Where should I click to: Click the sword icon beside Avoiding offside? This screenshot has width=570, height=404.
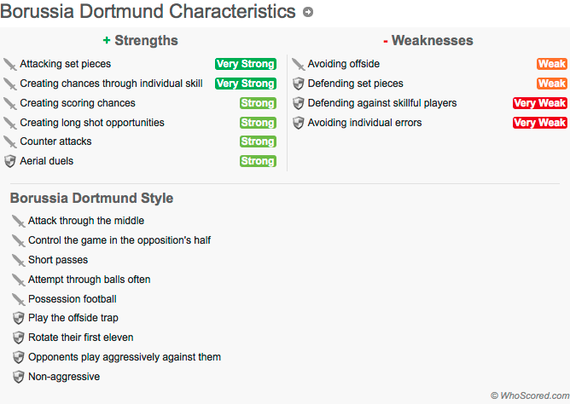point(298,64)
